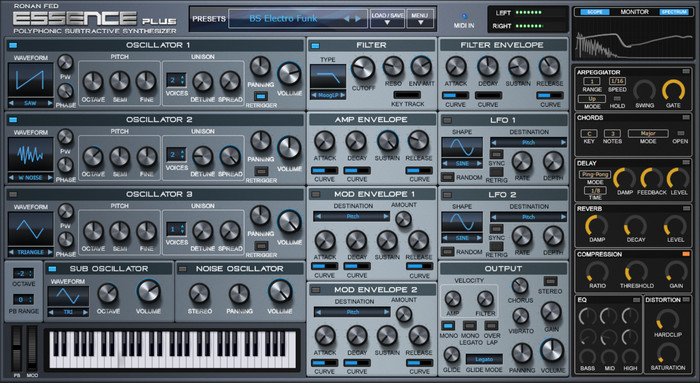Click Oscillator 2 Detune knob
The image size is (700, 383).
[203, 157]
